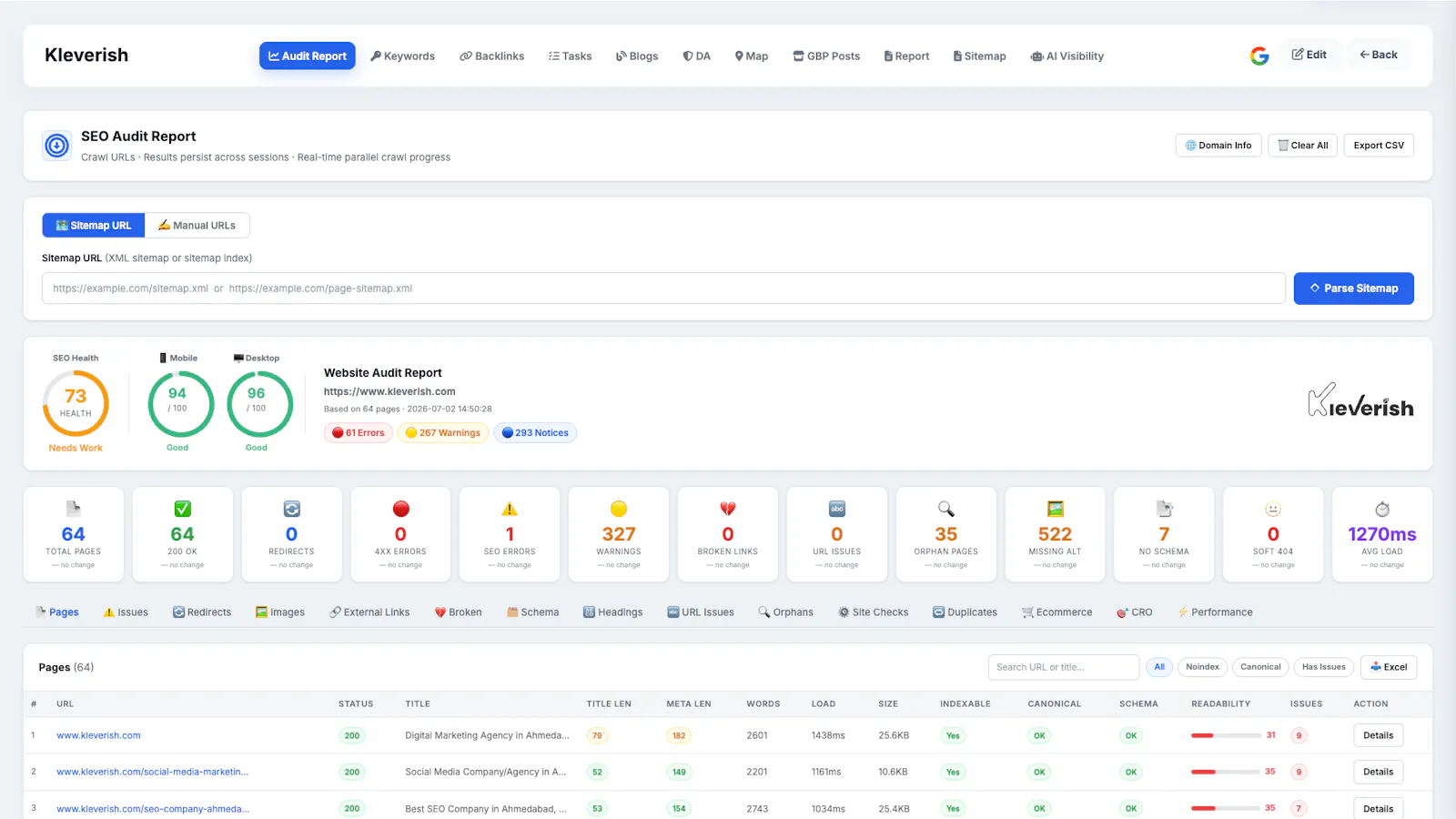Click the Warnings yellow circle icon

pyautogui.click(x=619, y=509)
